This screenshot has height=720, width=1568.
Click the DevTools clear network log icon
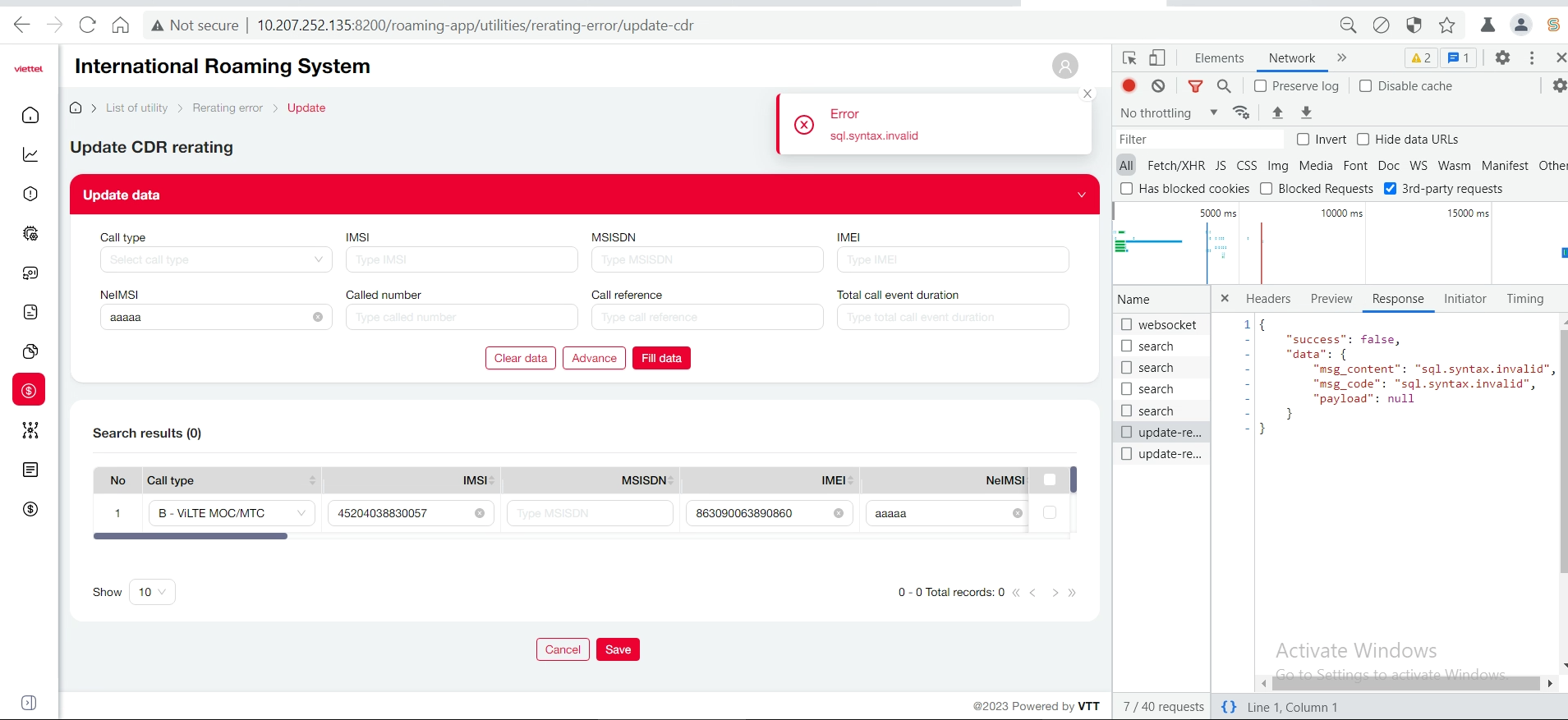pyautogui.click(x=1158, y=86)
